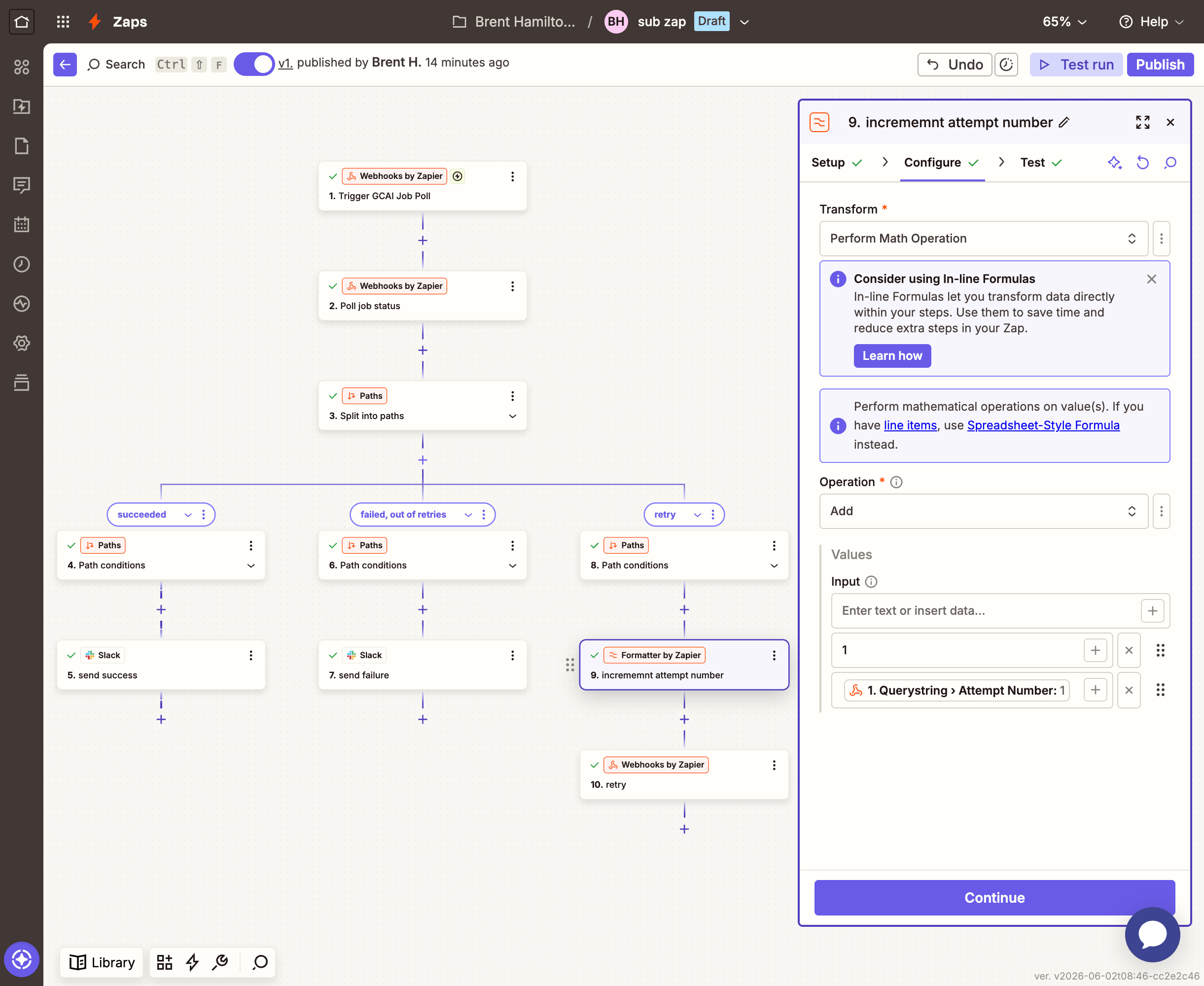
Task: Follow the line items link
Action: [x=910, y=425]
